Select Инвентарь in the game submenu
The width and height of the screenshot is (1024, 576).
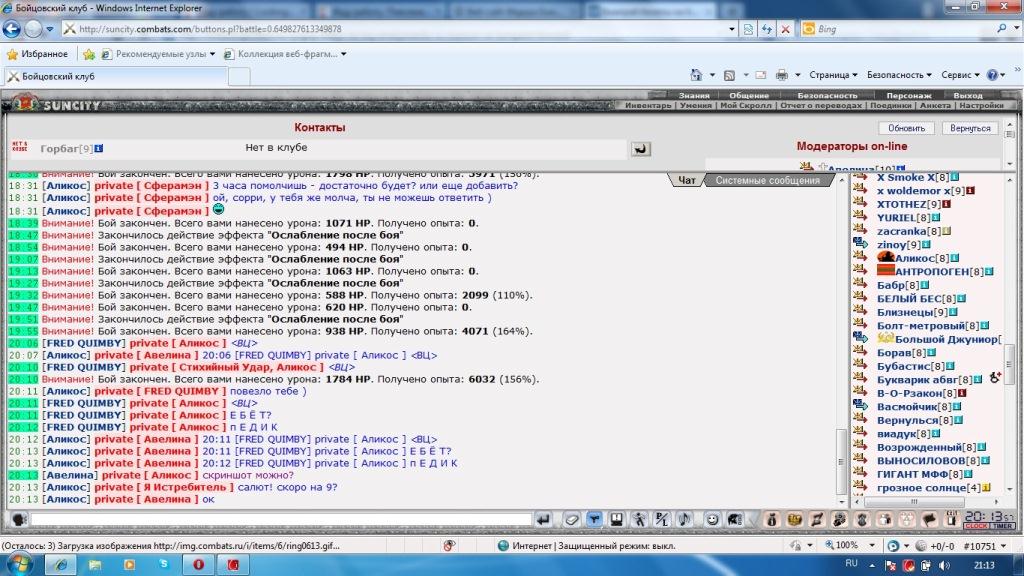(648, 105)
